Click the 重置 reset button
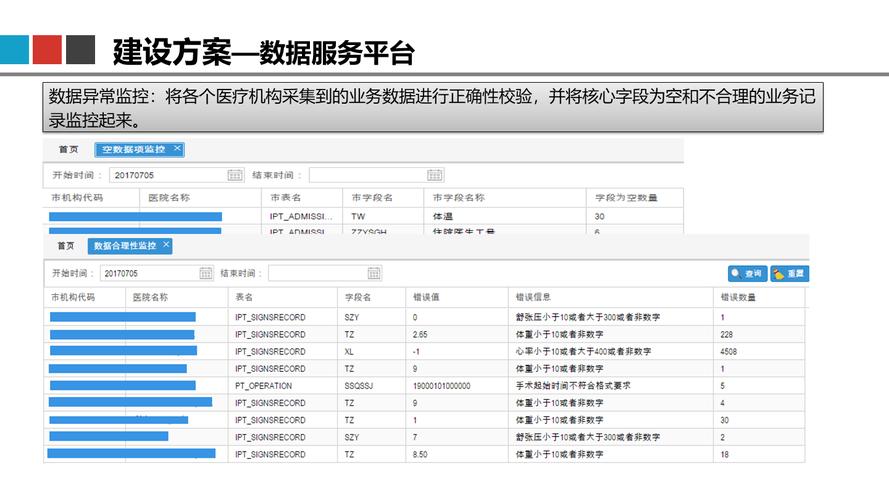889x500 pixels. [x=789, y=273]
